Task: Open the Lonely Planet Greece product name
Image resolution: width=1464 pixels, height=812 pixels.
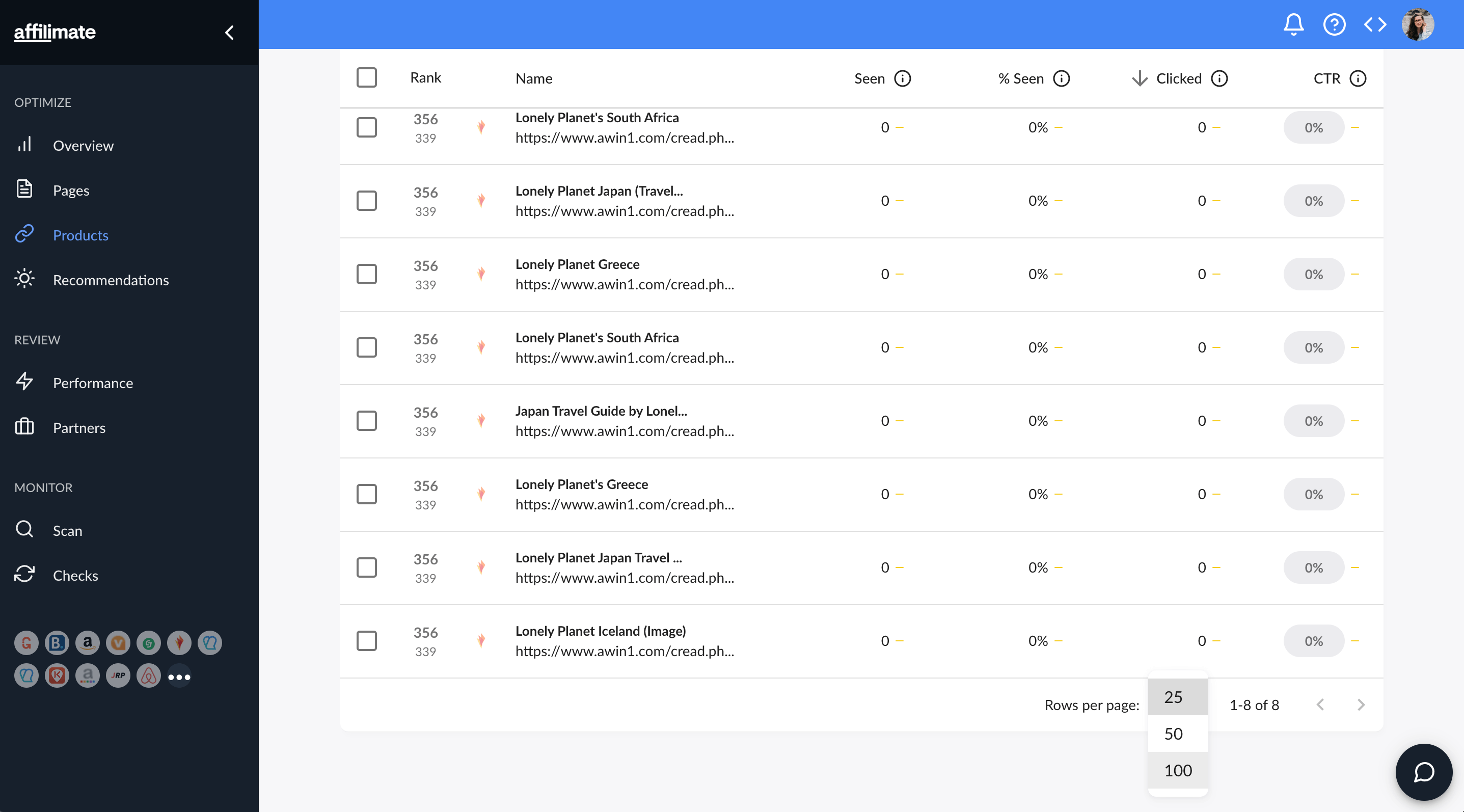Action: coord(577,264)
